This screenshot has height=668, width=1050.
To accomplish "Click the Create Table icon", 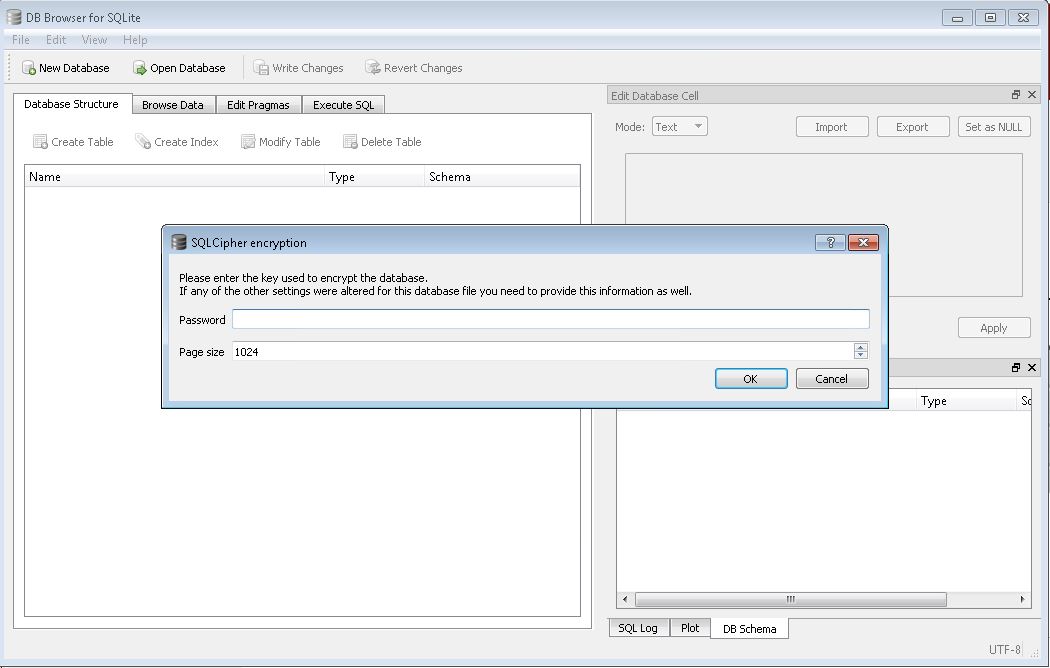I will (40, 141).
